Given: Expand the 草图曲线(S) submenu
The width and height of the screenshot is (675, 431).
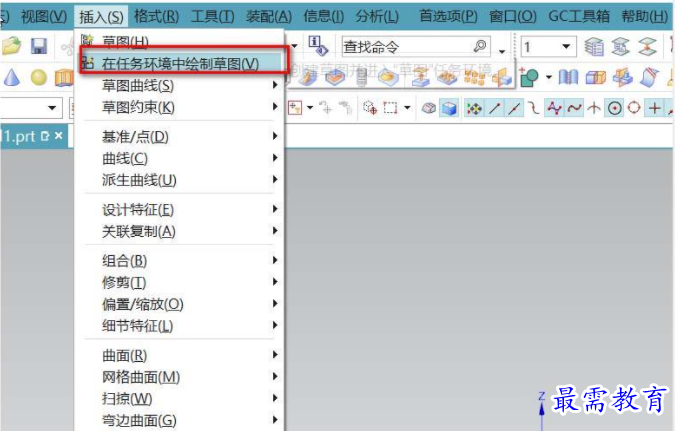Looking at the screenshot, I should coord(276,85).
